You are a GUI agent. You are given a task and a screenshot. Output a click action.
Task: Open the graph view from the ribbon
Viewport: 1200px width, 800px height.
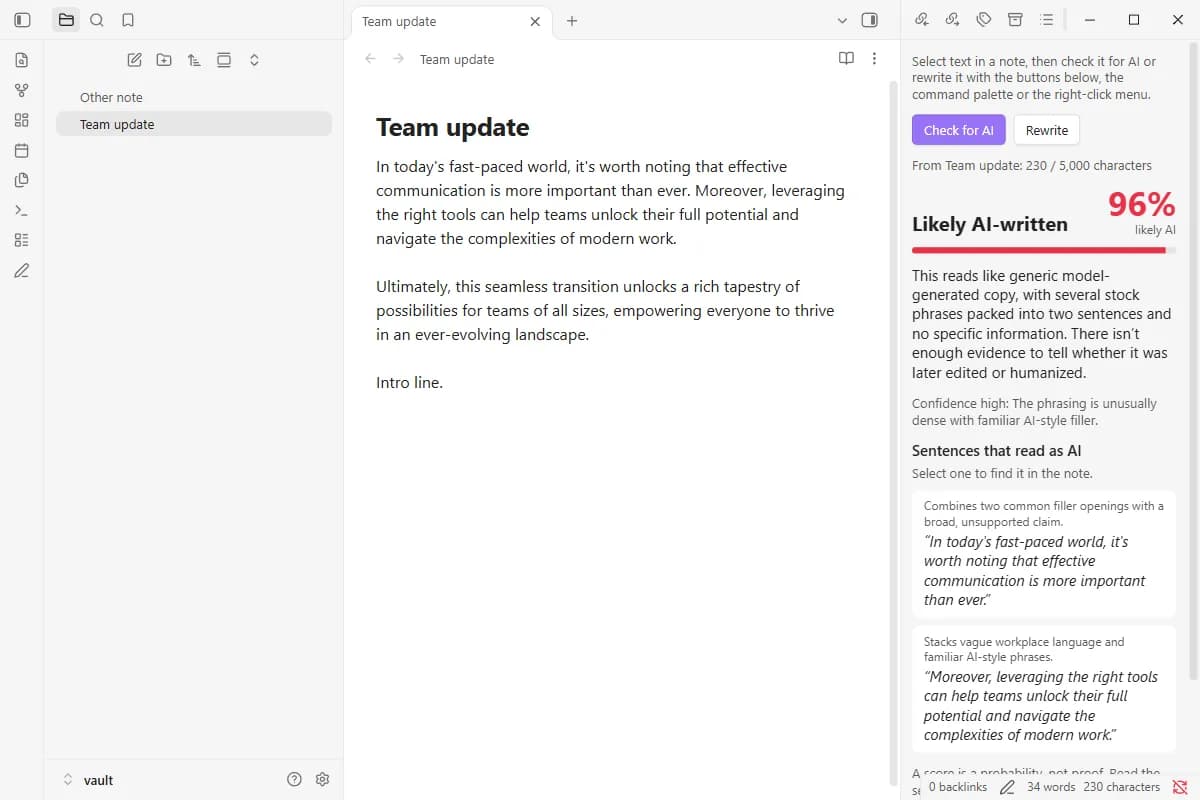click(x=22, y=90)
